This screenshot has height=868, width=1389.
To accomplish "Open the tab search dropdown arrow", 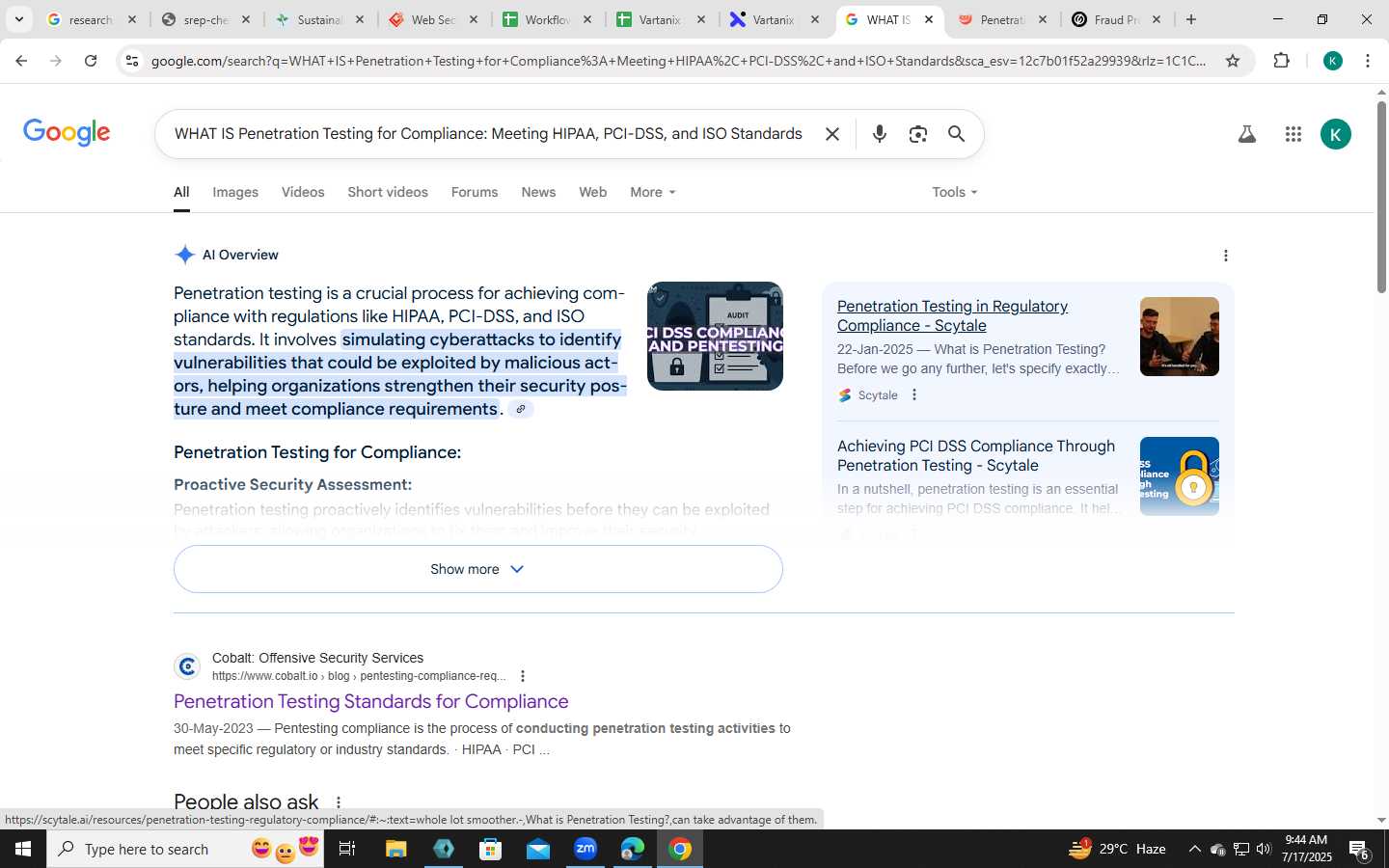I will pos(18,19).
